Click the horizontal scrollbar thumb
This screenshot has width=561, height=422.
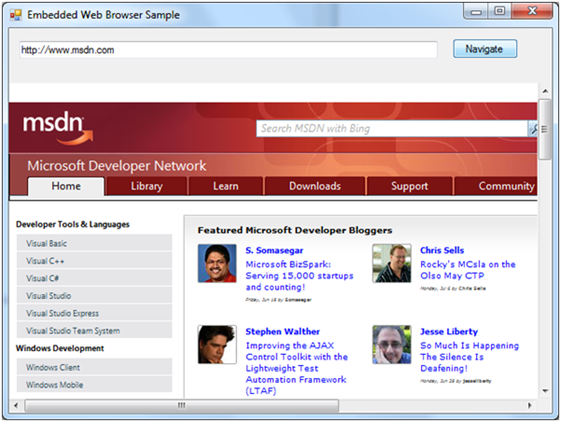point(182,406)
